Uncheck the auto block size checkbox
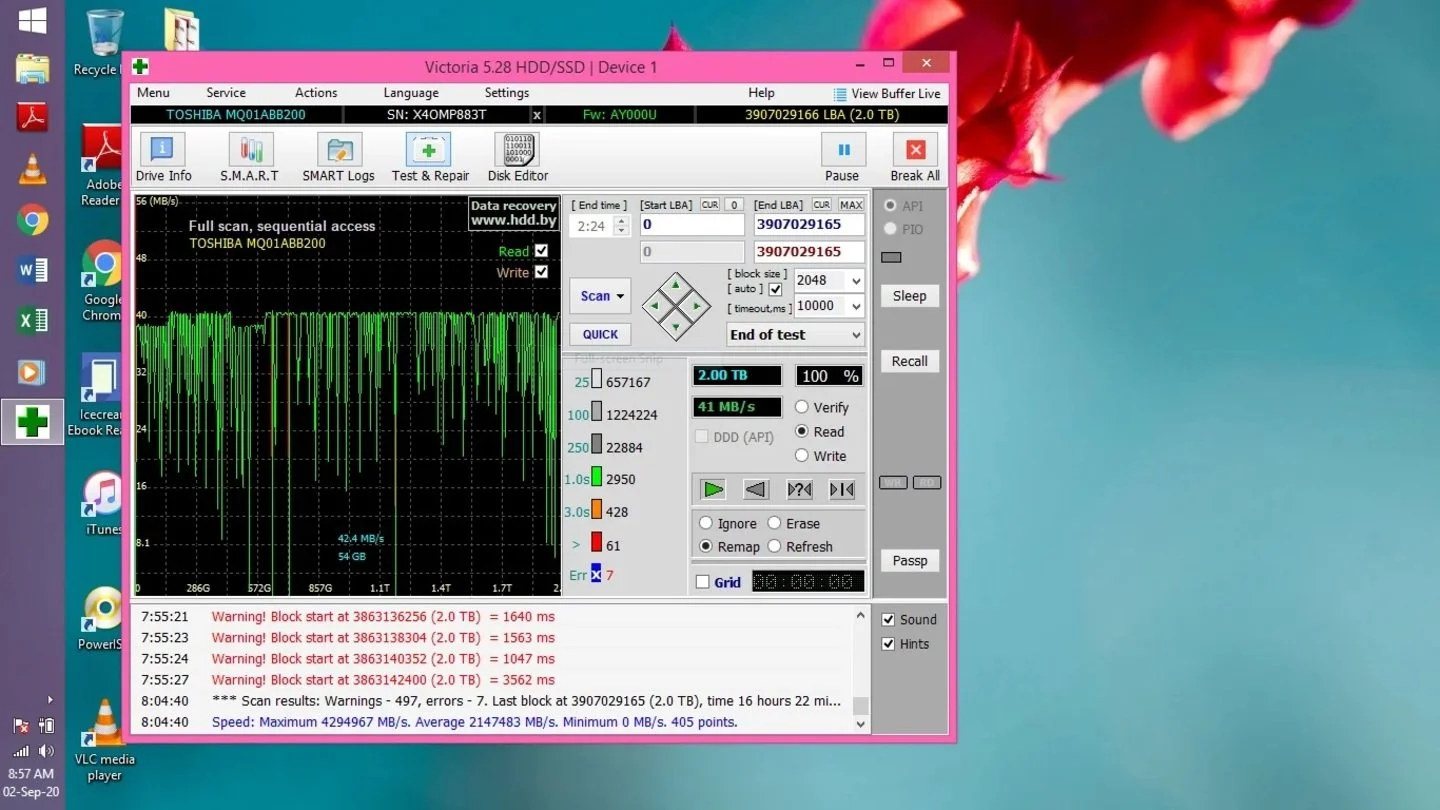 (775, 290)
